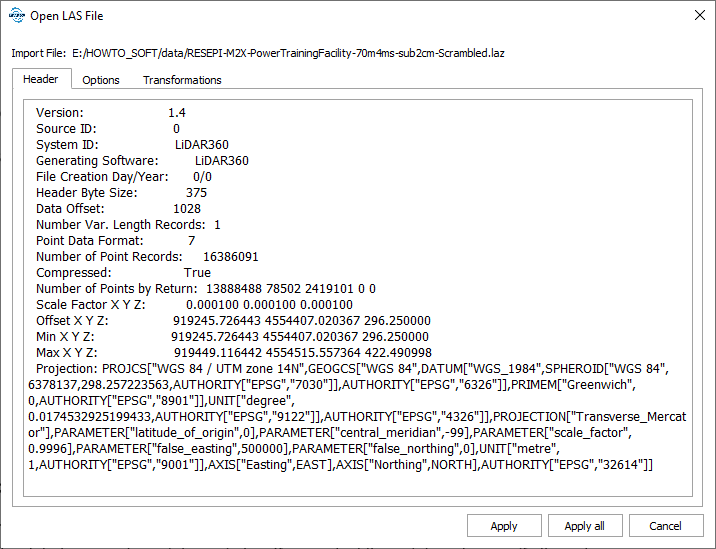Switch to the Header tab

(41, 79)
